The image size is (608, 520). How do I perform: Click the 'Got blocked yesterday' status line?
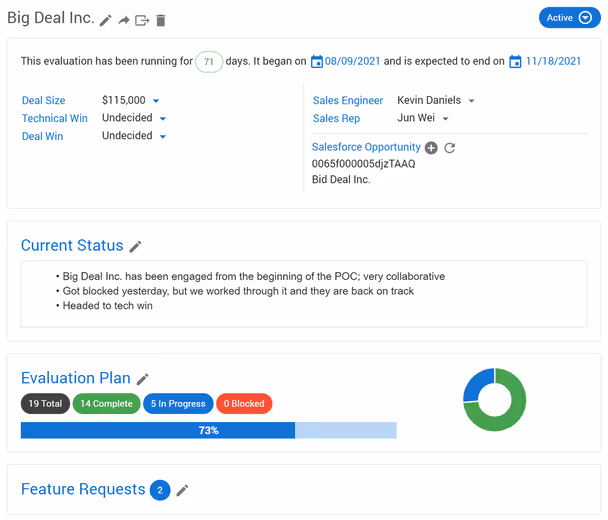coord(238,291)
